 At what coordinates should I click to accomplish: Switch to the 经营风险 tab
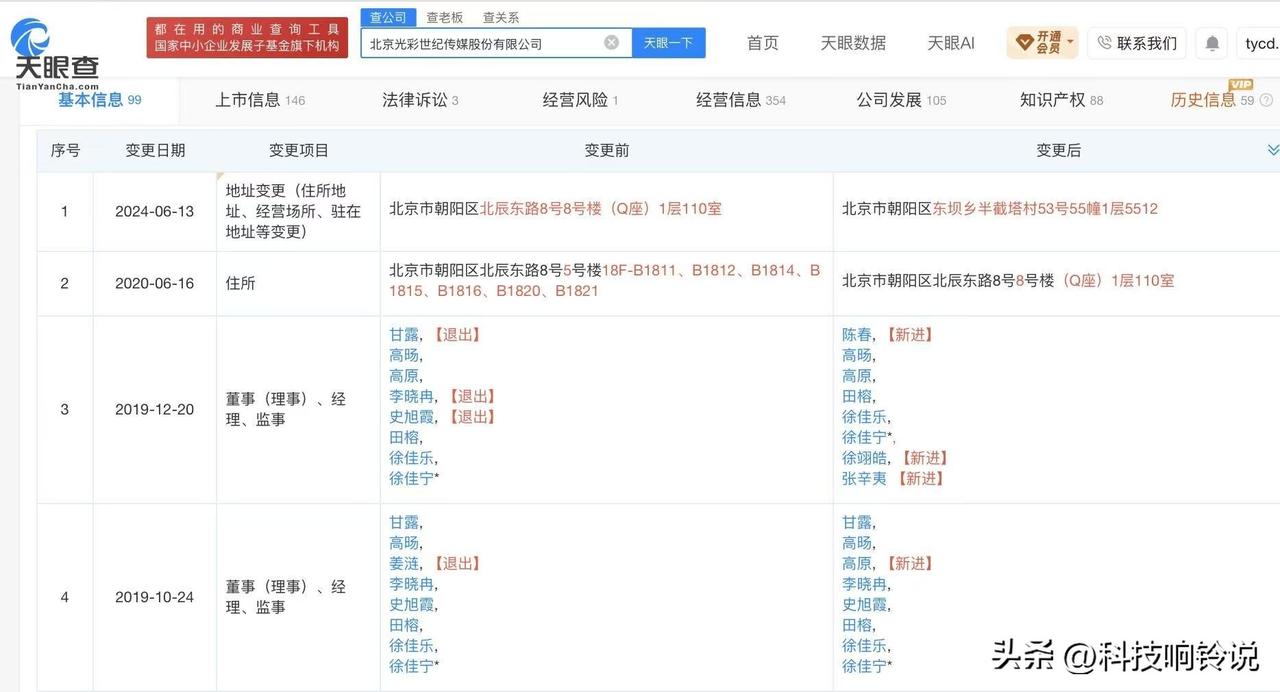[580, 100]
